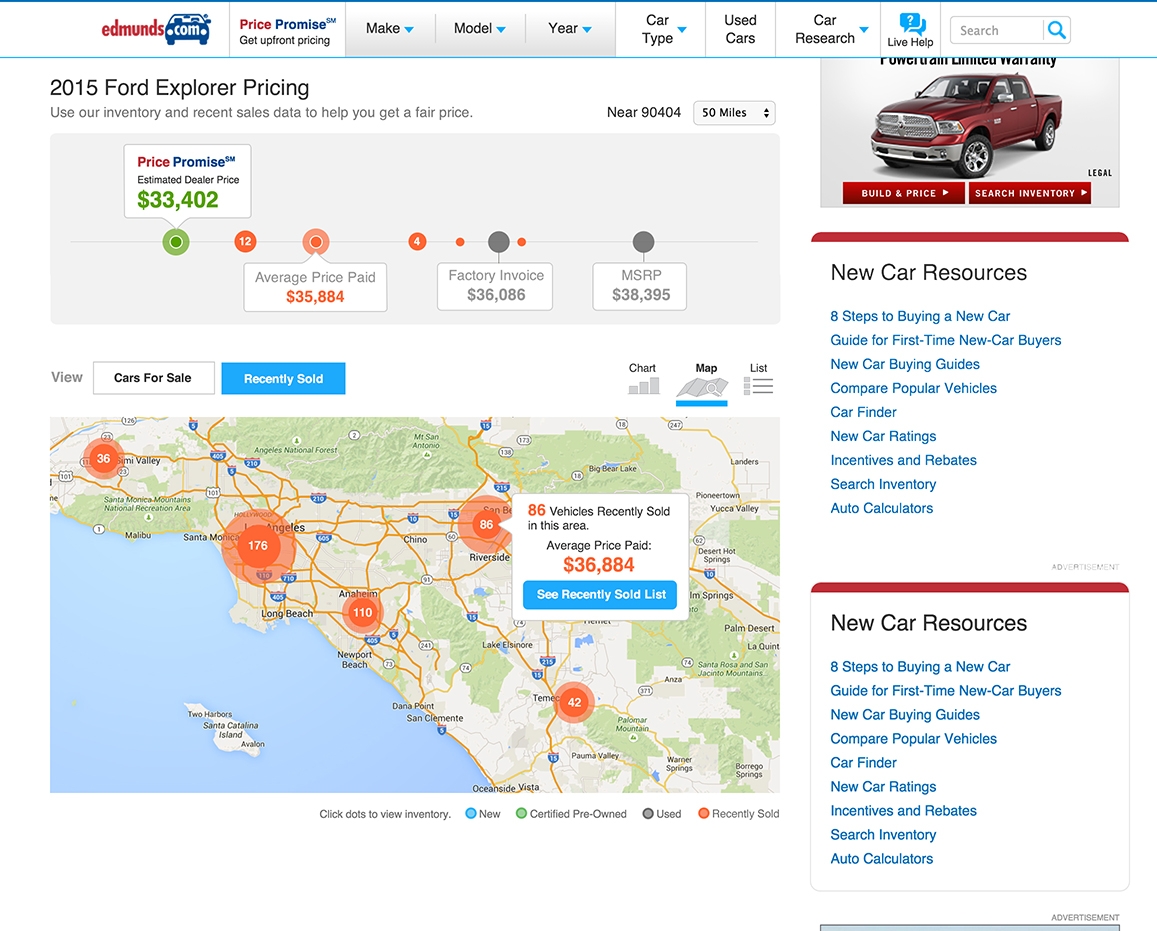The height and width of the screenshot is (931, 1157).
Task: Click the green Price Promise dot
Action: pos(176,242)
